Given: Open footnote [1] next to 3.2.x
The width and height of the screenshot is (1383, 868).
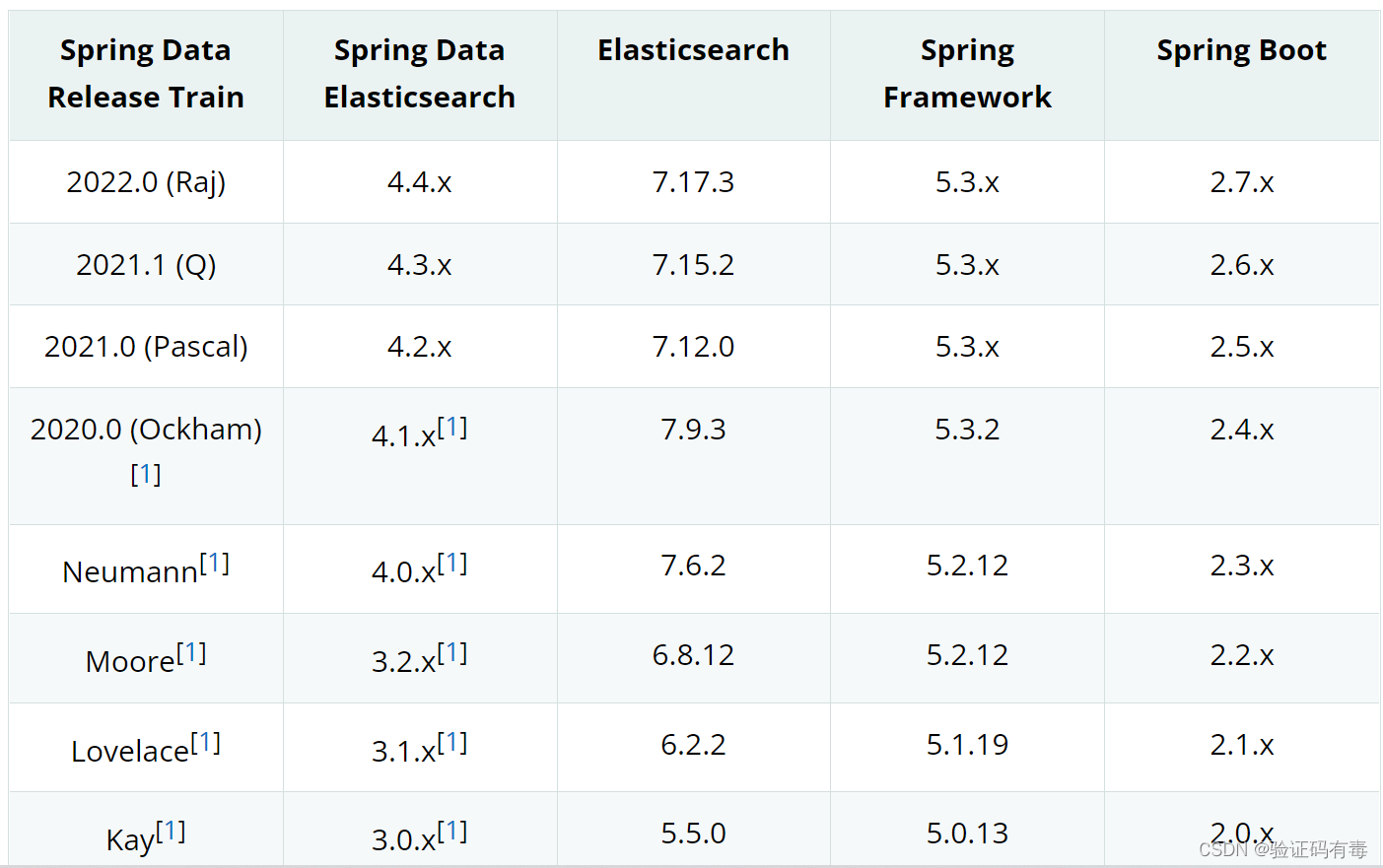Looking at the screenshot, I should click(x=452, y=653).
